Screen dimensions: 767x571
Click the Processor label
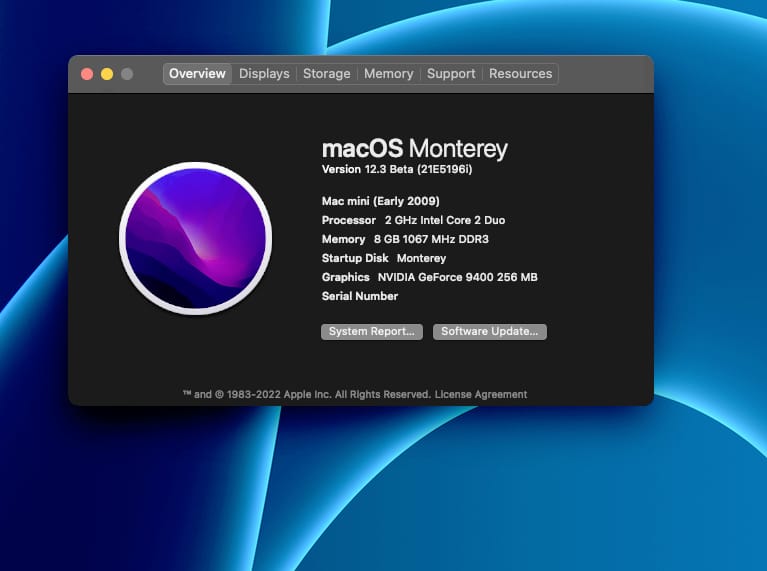click(349, 220)
